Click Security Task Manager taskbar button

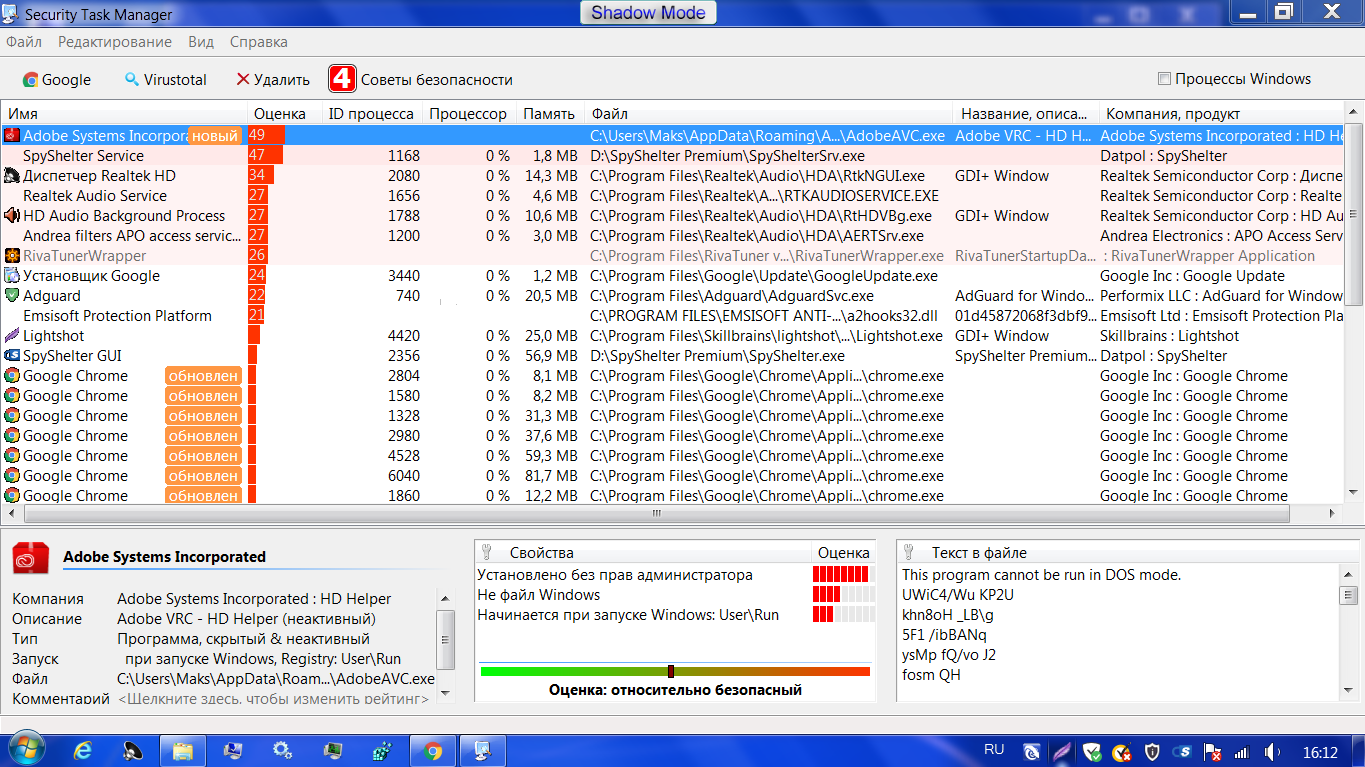[x=482, y=750]
